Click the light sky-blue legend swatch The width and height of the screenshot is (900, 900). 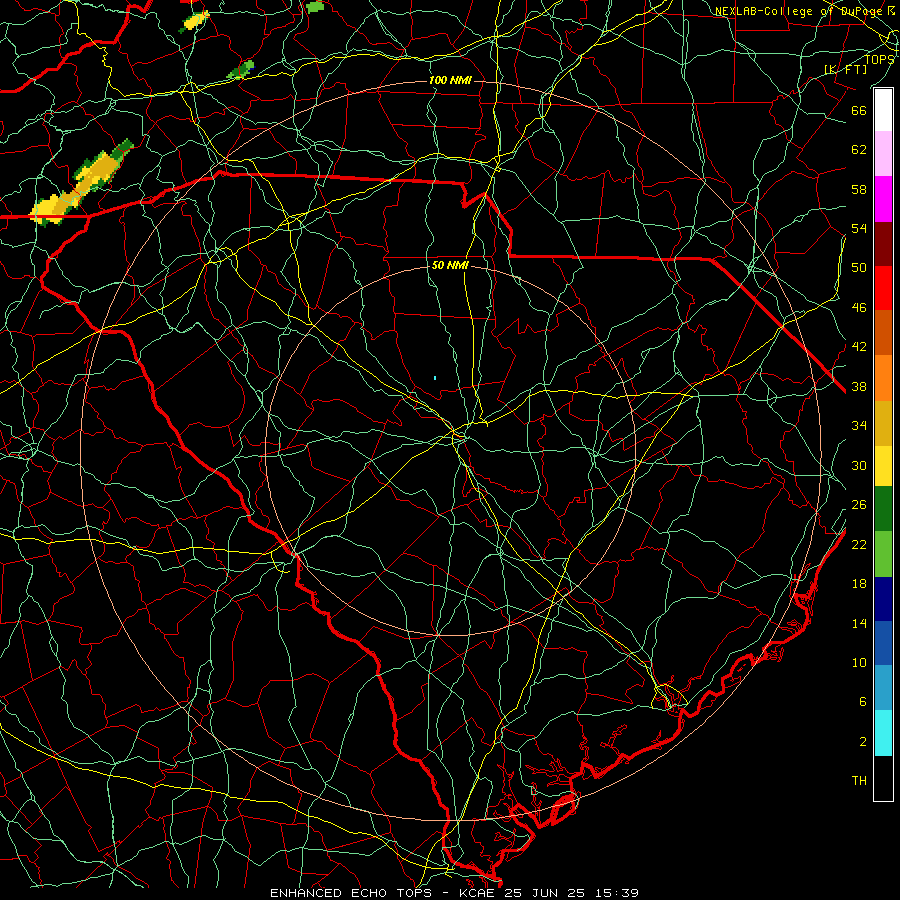(x=883, y=688)
